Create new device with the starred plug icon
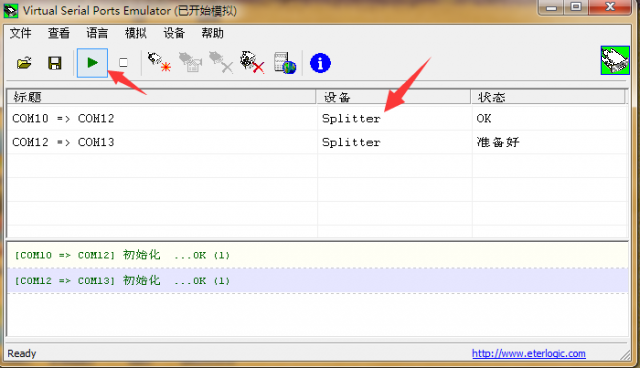 point(159,62)
